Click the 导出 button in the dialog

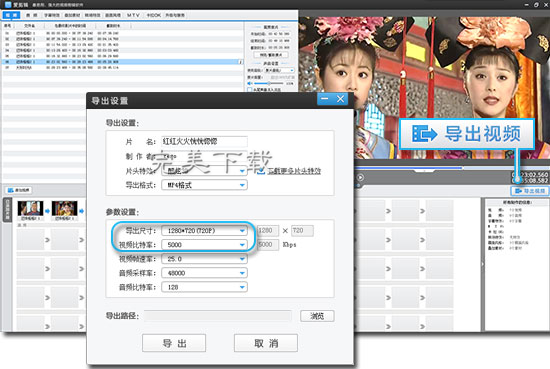(x=174, y=343)
